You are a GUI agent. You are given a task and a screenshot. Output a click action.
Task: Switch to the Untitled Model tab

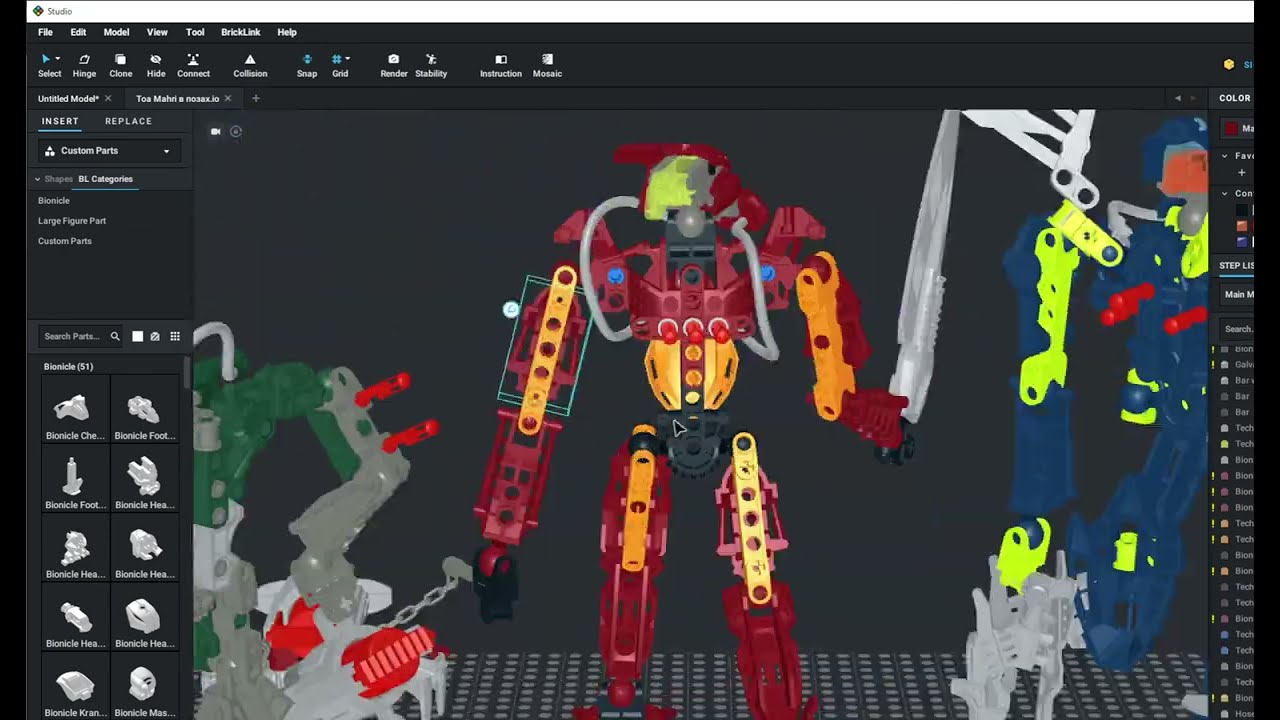(68, 98)
